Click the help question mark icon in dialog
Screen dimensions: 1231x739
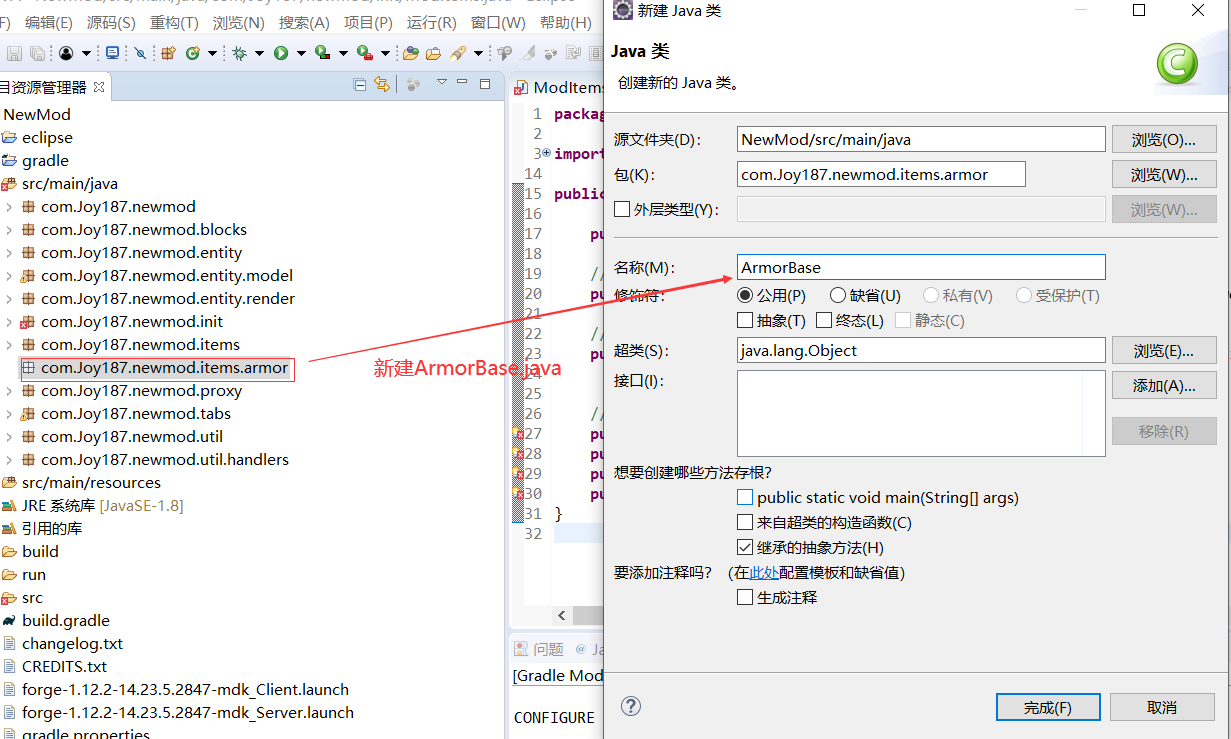[630, 706]
